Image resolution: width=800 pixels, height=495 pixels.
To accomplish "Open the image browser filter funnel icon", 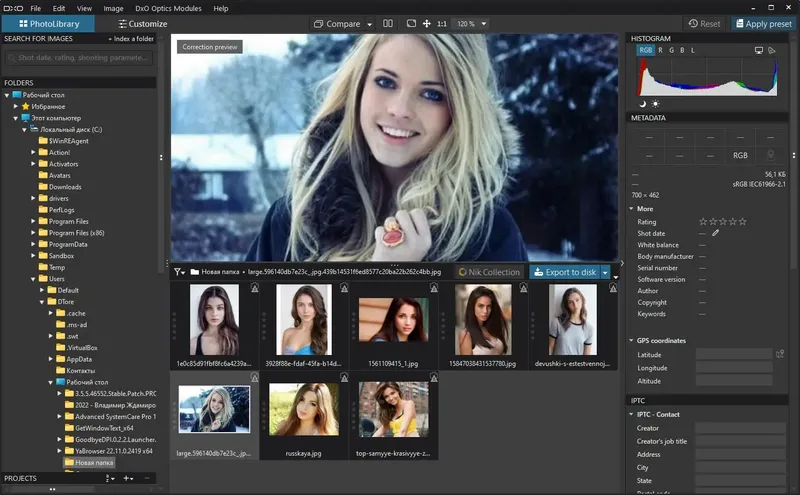I will click(179, 272).
